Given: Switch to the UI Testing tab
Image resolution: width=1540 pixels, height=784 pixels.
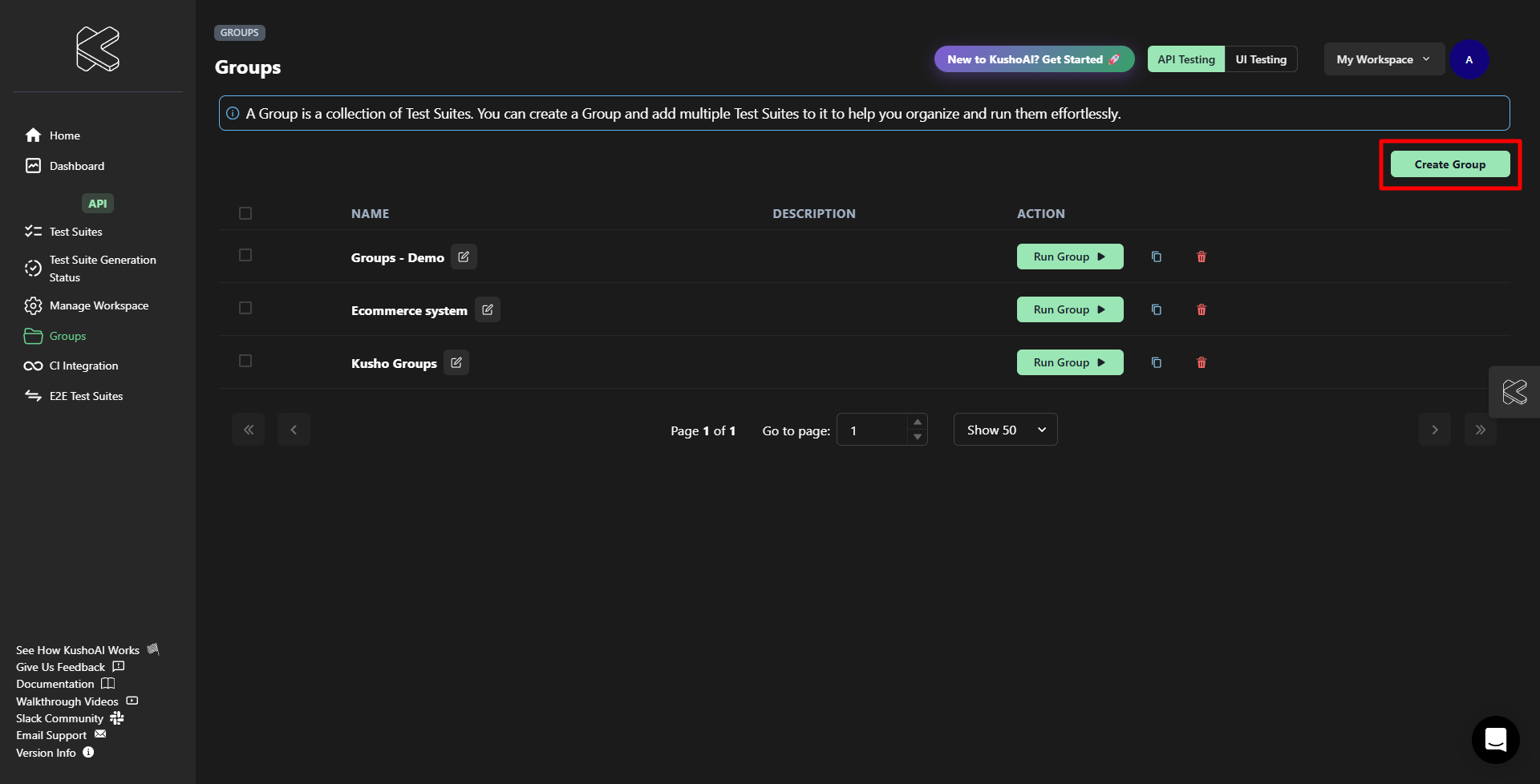Looking at the screenshot, I should [x=1260, y=59].
